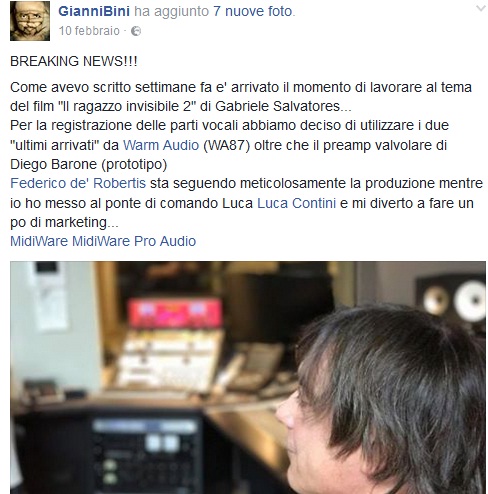The width and height of the screenshot is (488, 494).
Task: Click the globe public-privacy icon
Action: pos(136,31)
